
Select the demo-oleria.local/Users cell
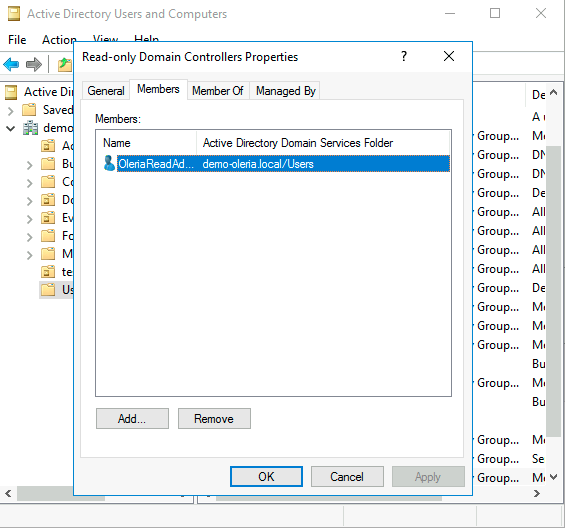pos(258,164)
